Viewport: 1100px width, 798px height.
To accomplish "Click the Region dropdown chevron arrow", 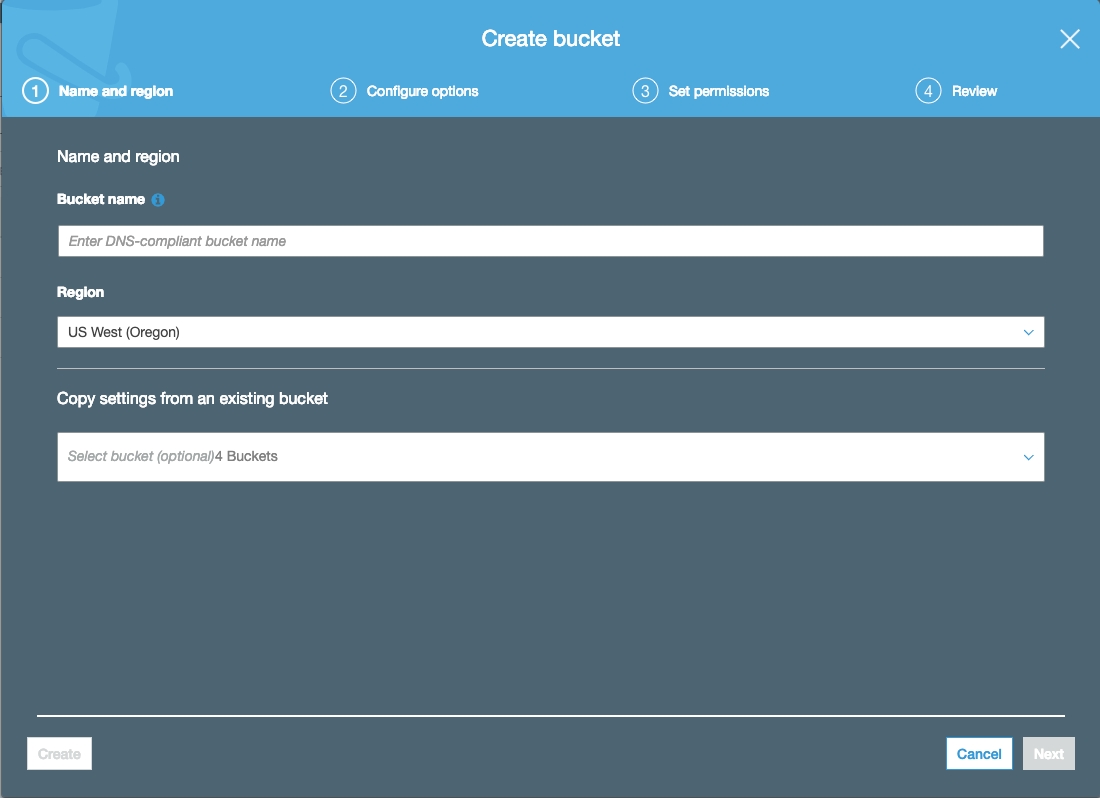I will (1028, 332).
